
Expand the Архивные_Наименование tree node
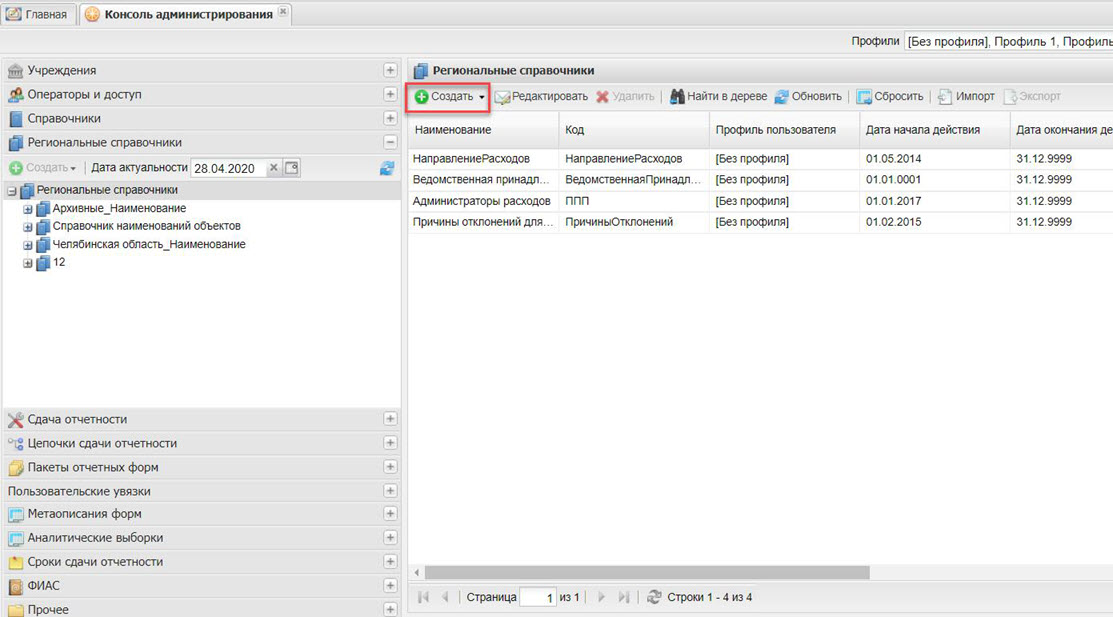coord(28,208)
